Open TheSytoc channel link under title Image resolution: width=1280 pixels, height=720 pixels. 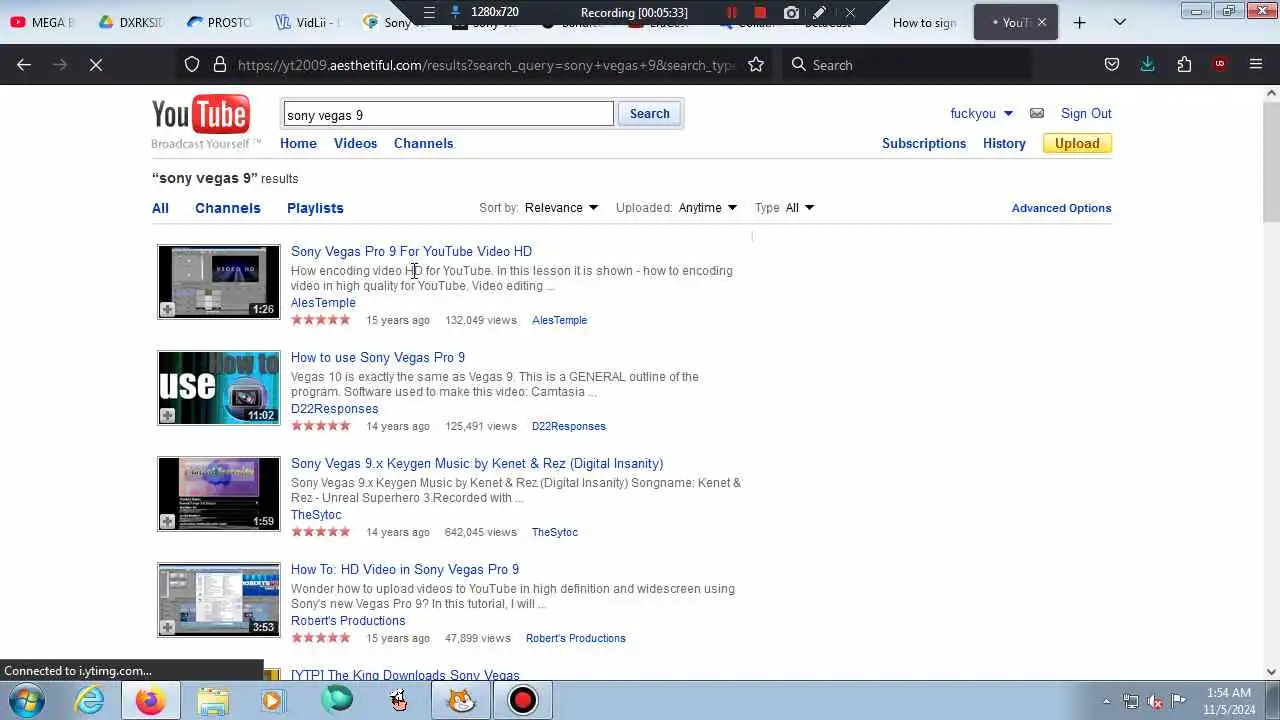pyautogui.click(x=316, y=514)
